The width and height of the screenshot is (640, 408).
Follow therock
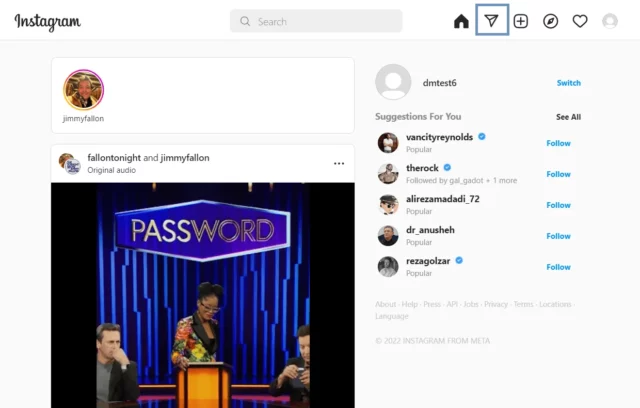558,174
